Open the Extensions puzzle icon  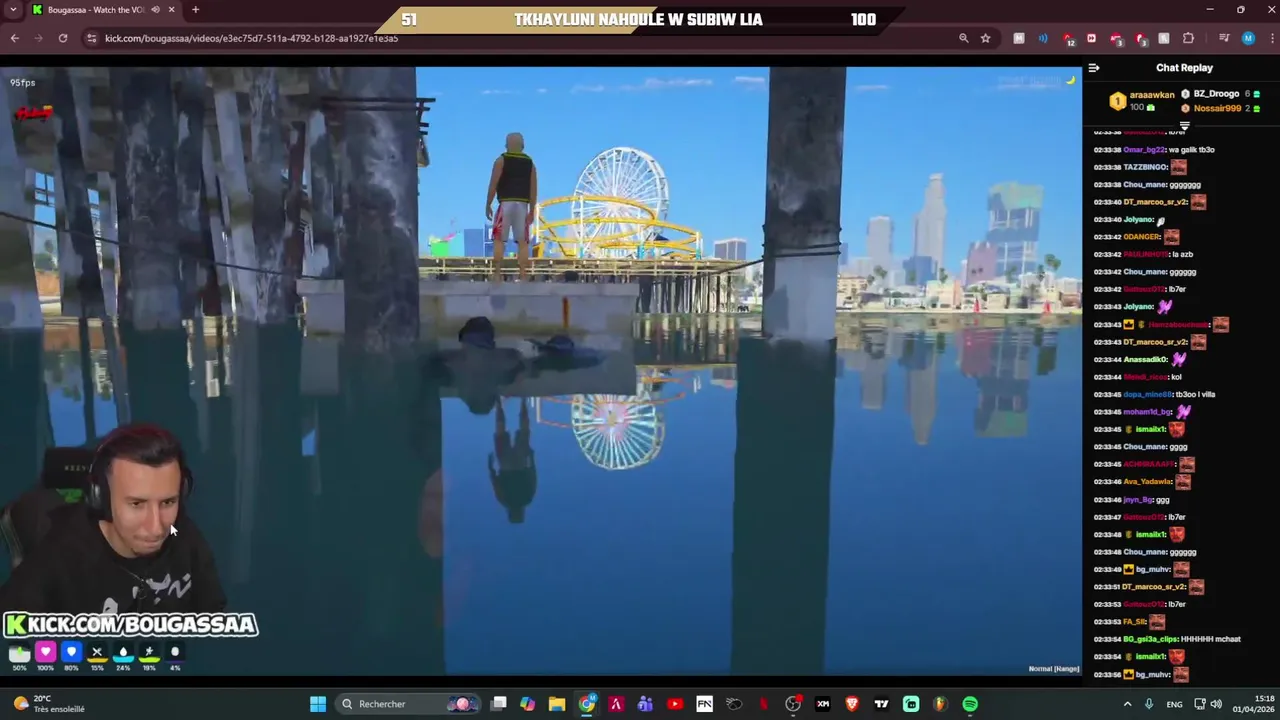1189,38
